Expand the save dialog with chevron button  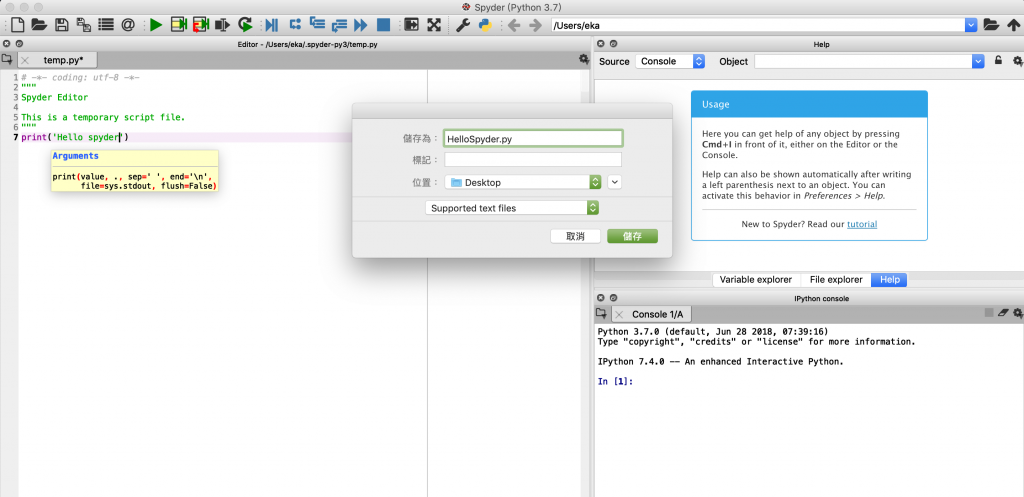tap(615, 182)
